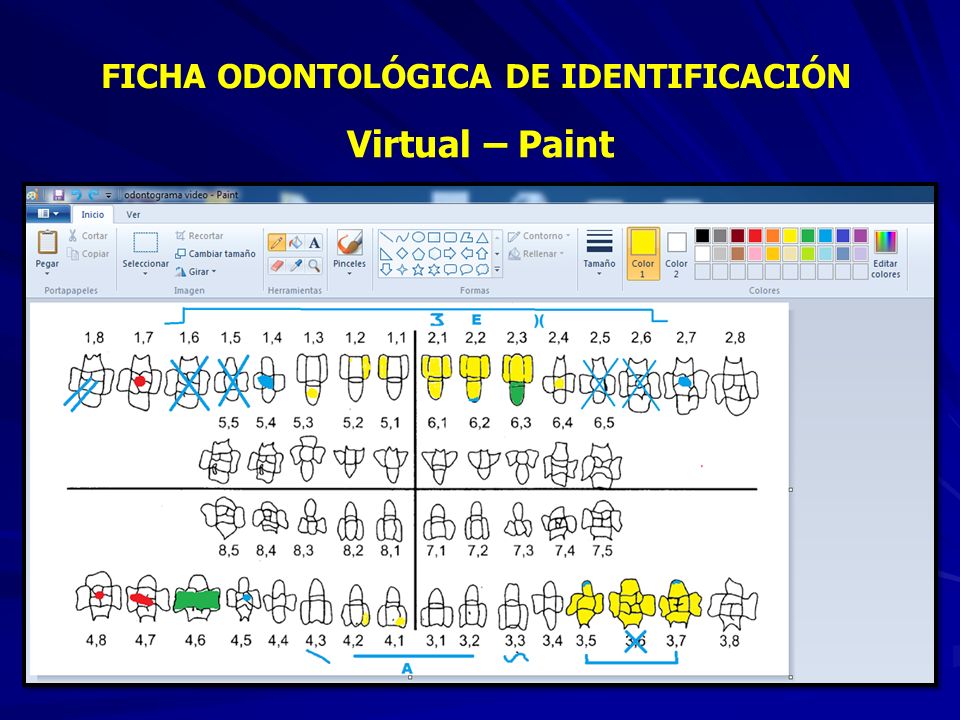This screenshot has width=960, height=720.
Task: Select the Eraser tool
Action: pos(277,265)
